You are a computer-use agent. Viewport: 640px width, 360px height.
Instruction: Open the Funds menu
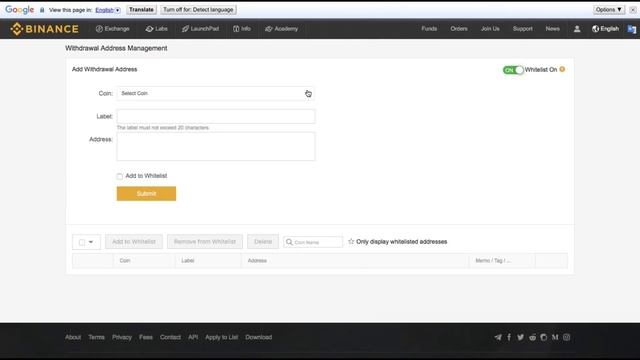coord(429,29)
